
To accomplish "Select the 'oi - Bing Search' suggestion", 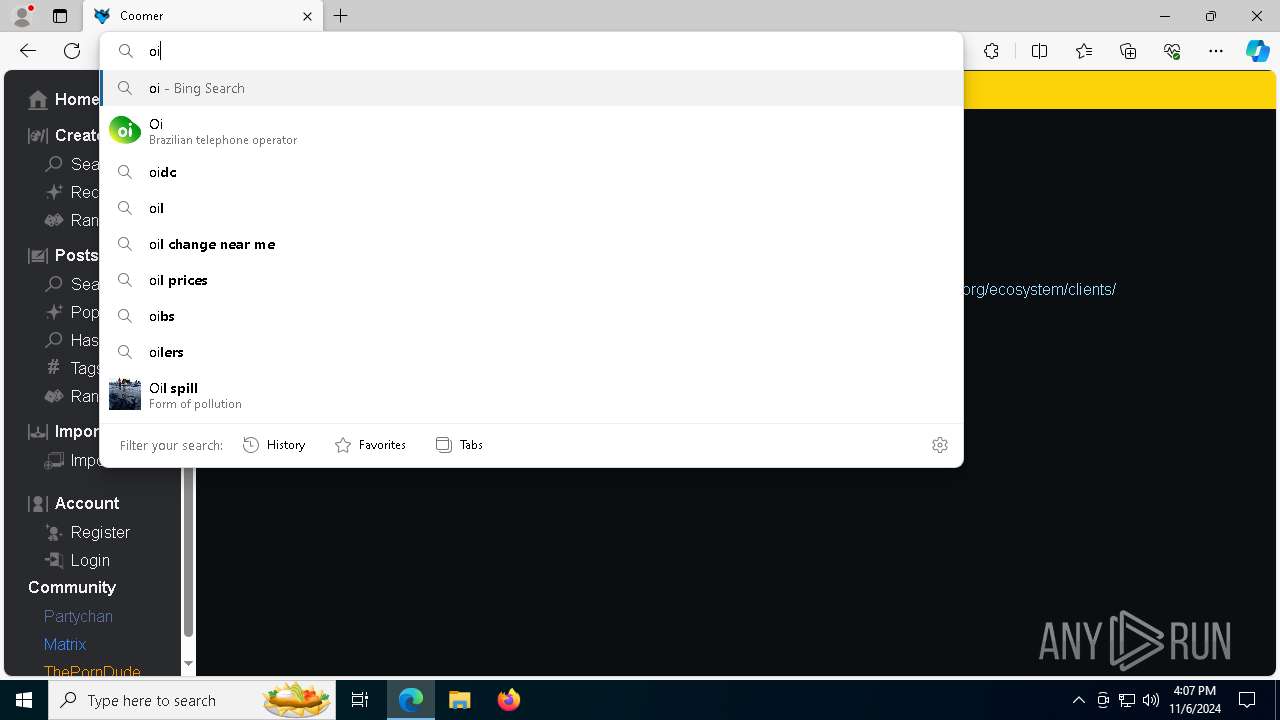I will point(531,88).
